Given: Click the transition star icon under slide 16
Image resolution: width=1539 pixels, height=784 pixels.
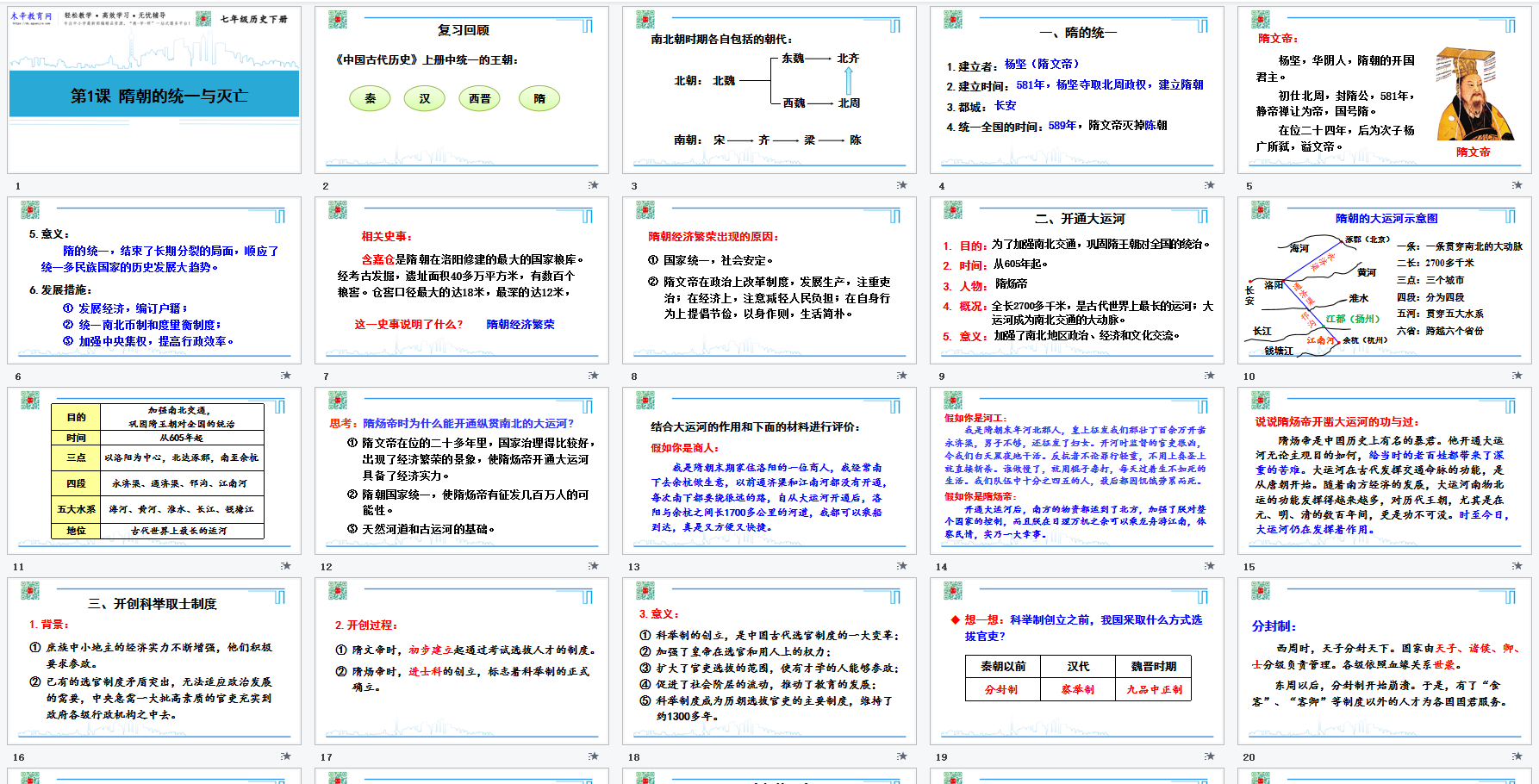Looking at the screenshot, I should (x=286, y=756).
